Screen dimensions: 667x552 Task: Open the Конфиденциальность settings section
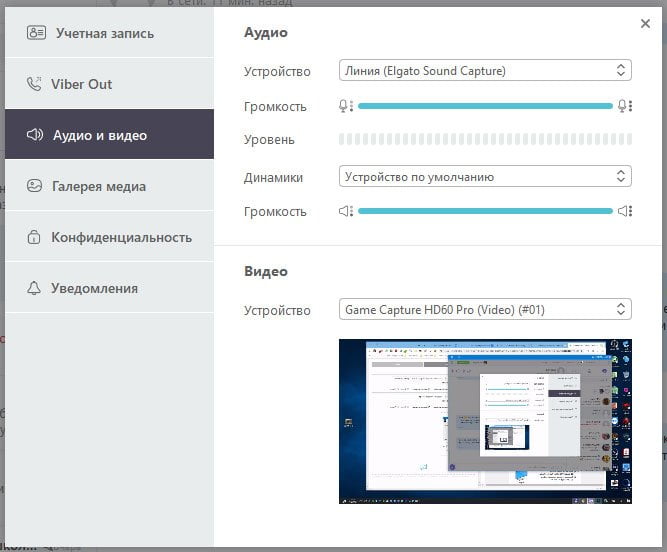[109, 237]
